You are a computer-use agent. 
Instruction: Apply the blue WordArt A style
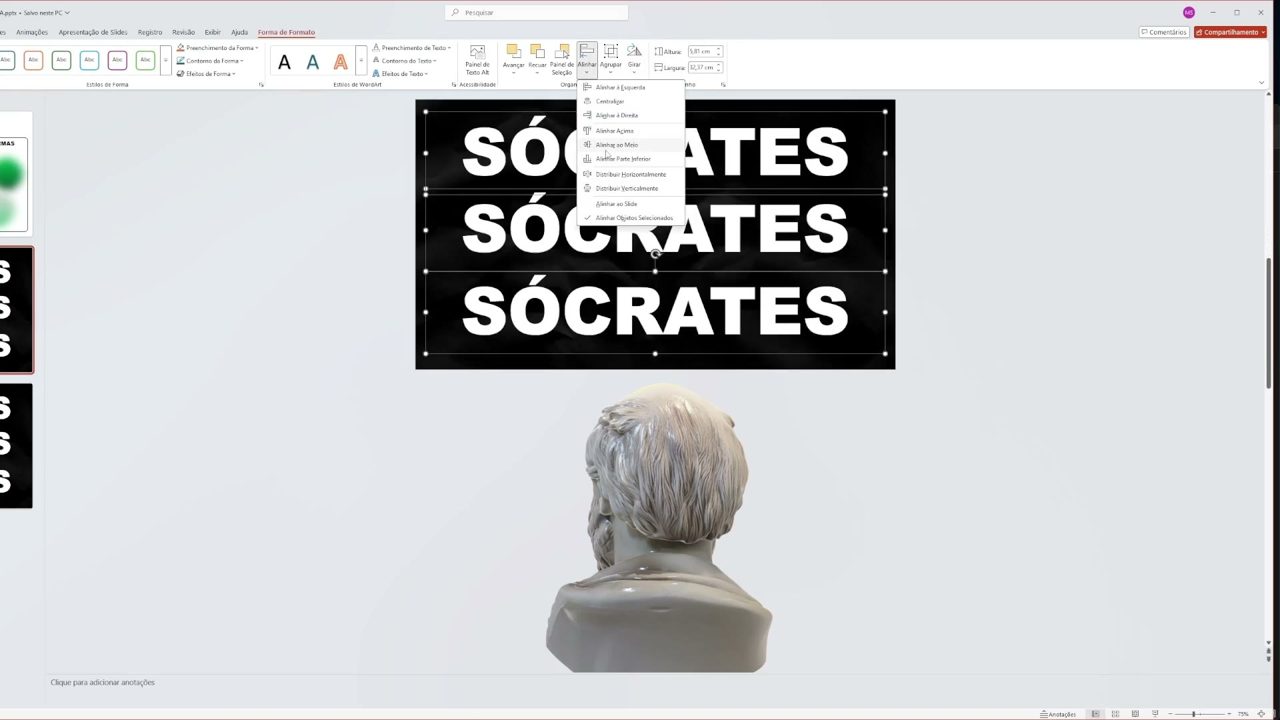pyautogui.click(x=312, y=62)
